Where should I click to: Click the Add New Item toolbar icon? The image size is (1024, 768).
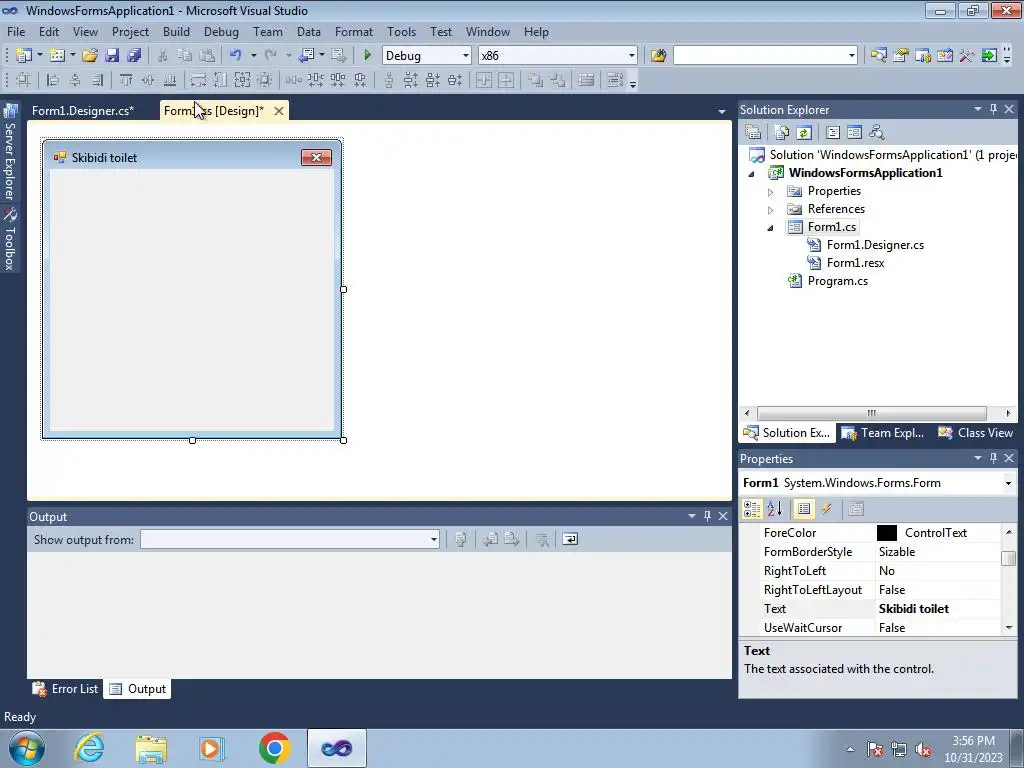pos(57,56)
